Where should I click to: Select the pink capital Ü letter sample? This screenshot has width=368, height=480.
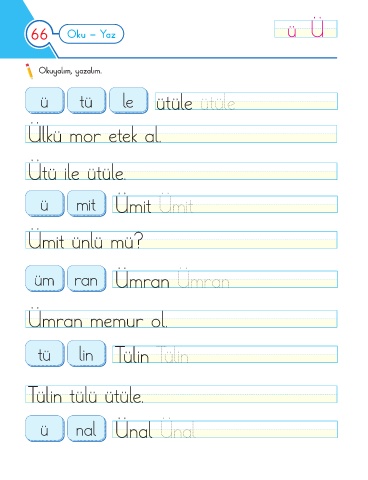coord(317,28)
